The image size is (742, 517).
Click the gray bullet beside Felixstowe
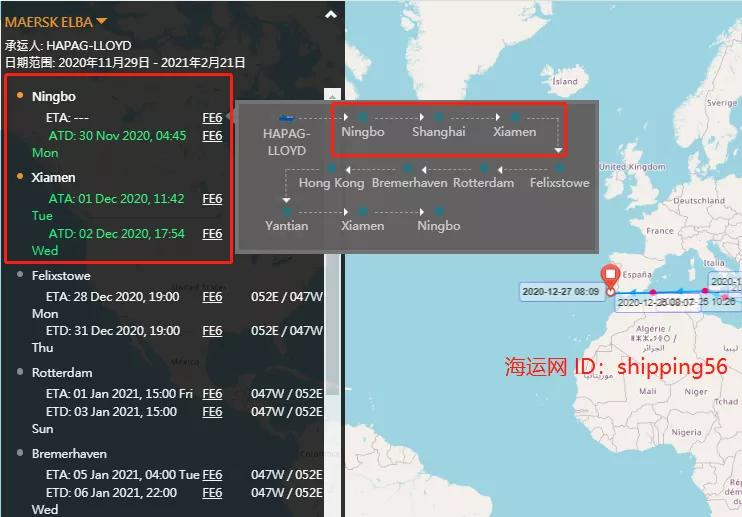(x=20, y=274)
